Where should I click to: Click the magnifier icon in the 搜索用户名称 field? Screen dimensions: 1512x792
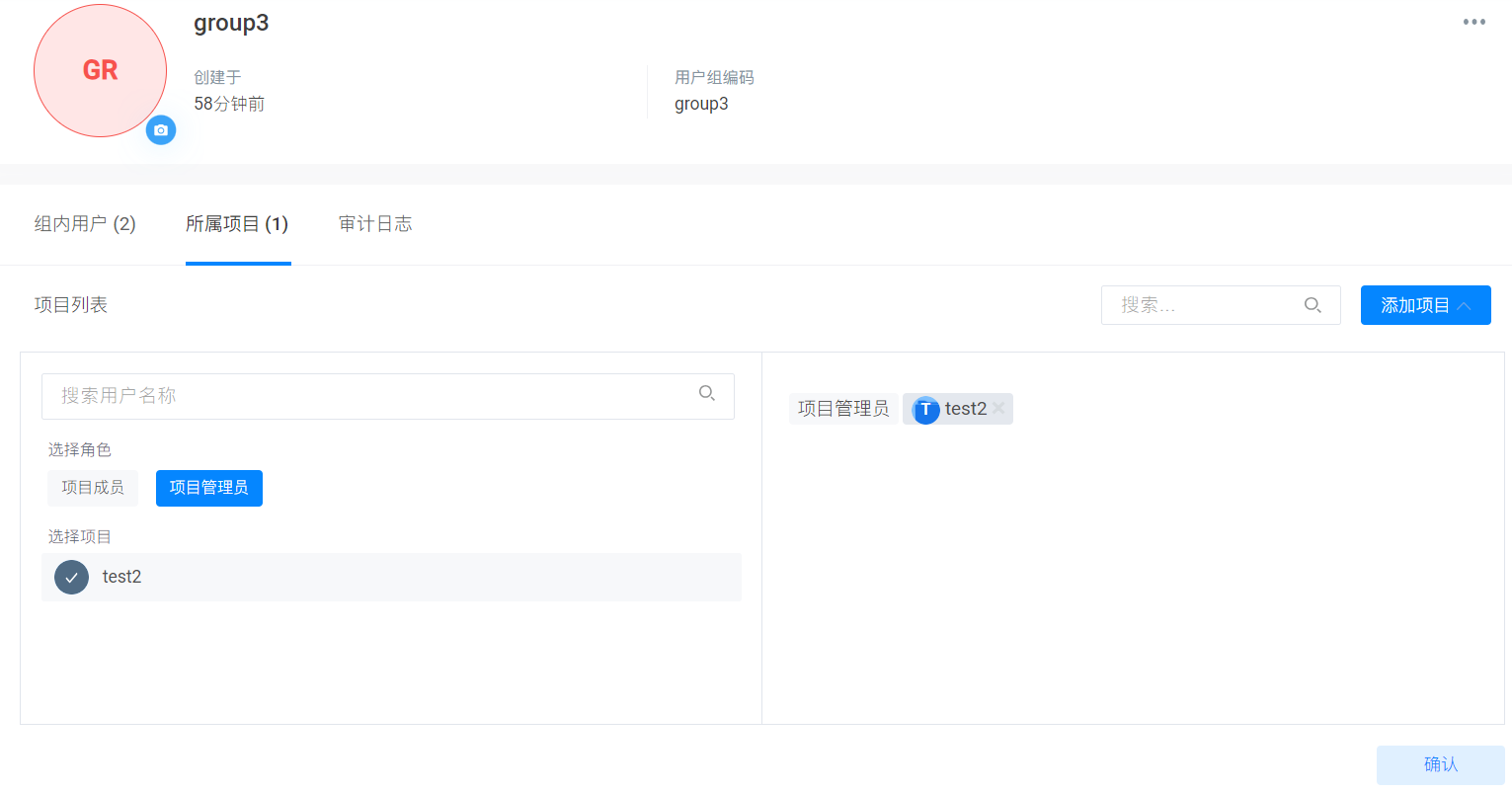pos(707,394)
